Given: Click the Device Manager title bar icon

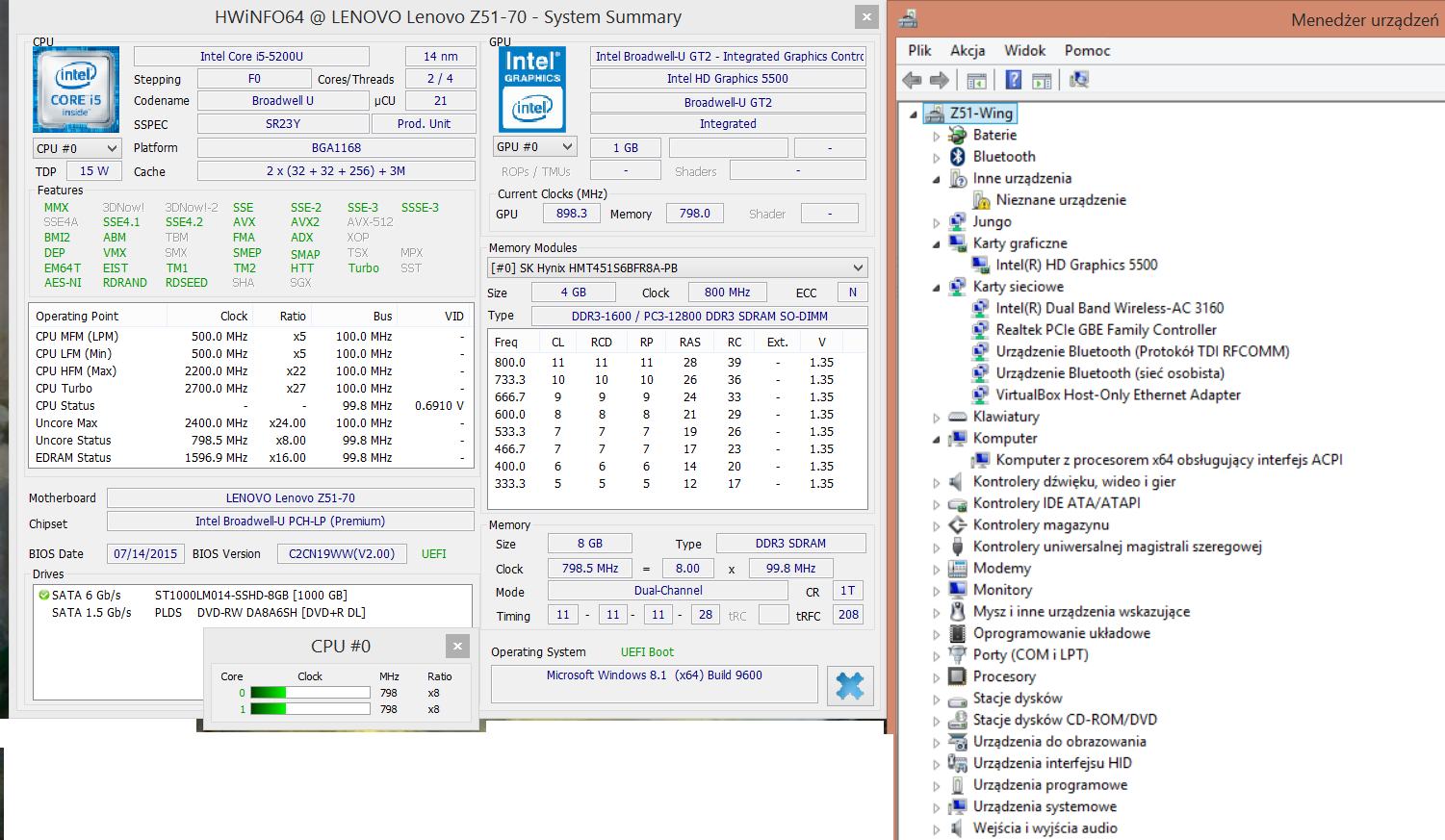Looking at the screenshot, I should point(908,19).
